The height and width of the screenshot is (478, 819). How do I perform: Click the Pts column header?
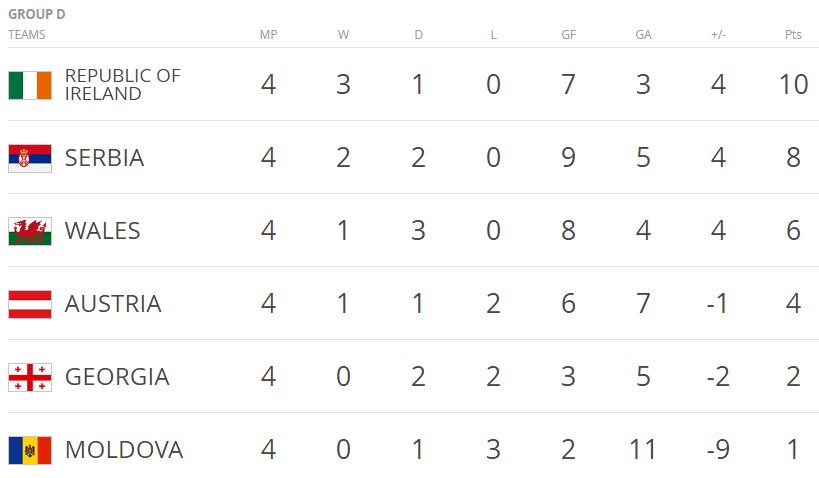pos(793,34)
